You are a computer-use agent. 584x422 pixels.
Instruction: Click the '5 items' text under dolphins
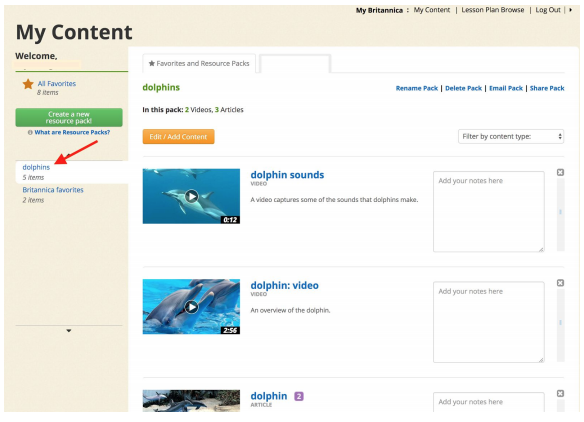[33, 178]
